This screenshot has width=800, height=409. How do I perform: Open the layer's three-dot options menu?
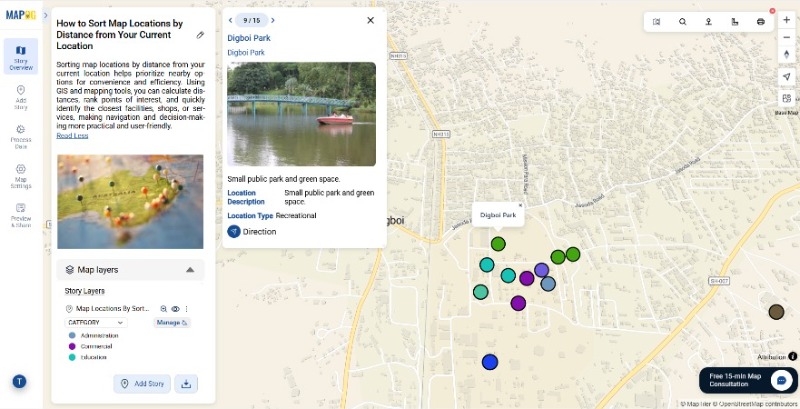(186, 309)
